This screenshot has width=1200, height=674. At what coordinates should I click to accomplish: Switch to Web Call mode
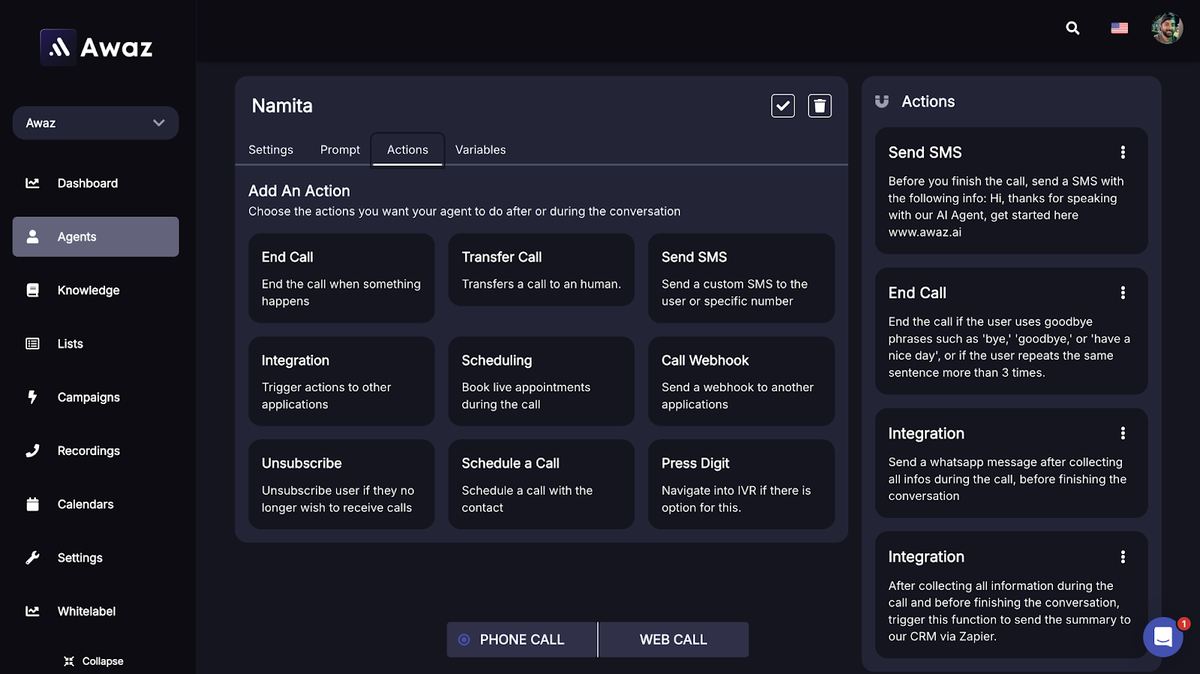pos(673,639)
